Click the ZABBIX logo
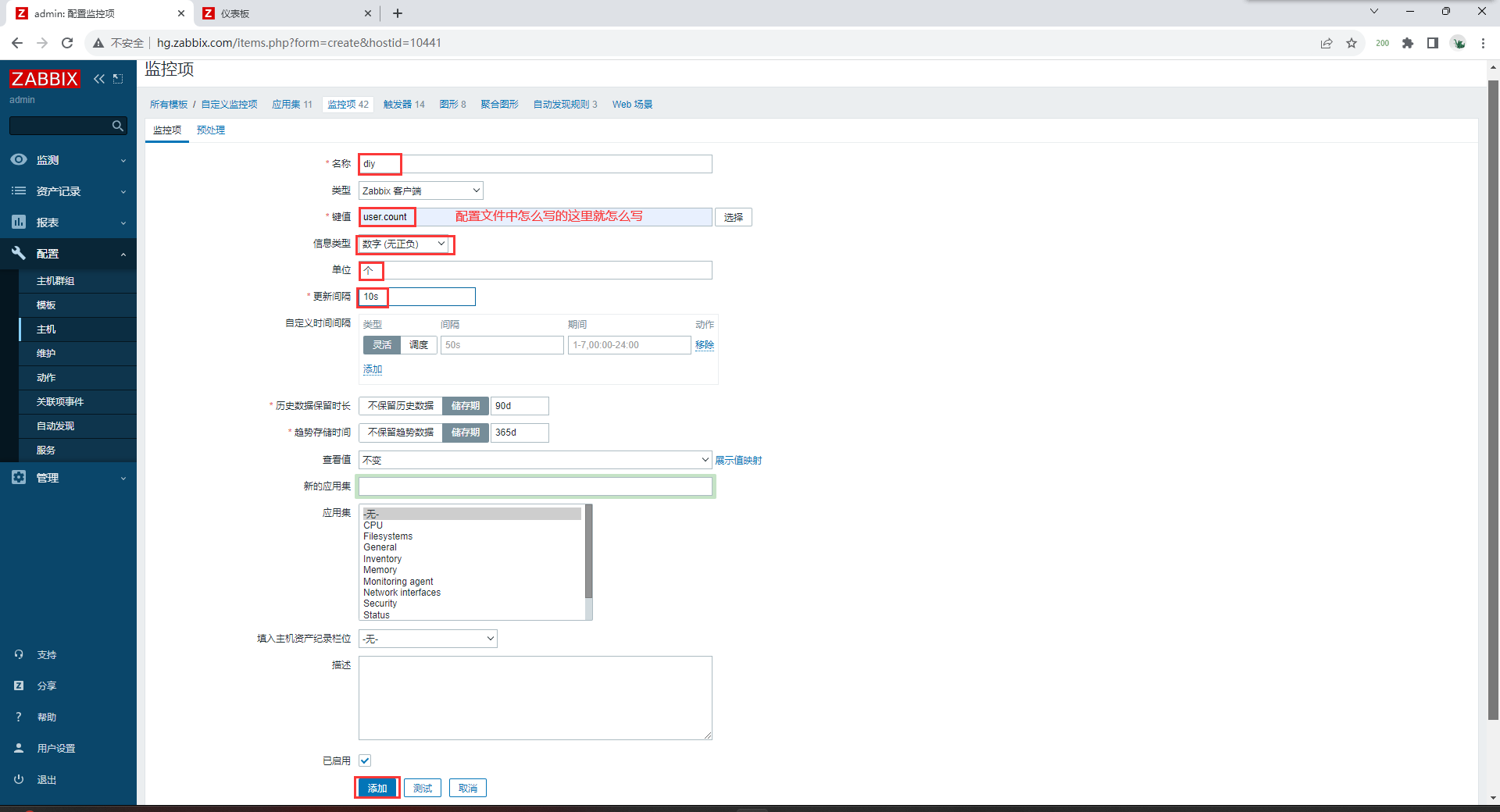 point(45,79)
